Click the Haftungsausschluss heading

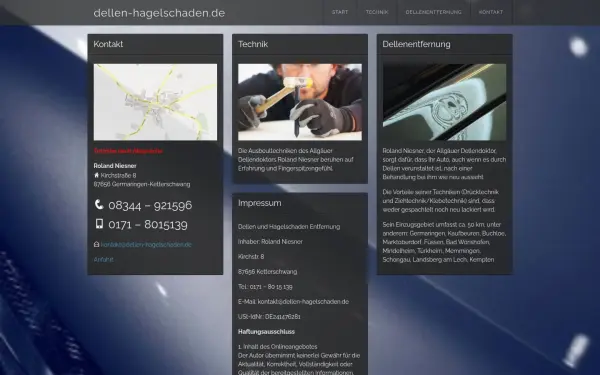point(266,332)
